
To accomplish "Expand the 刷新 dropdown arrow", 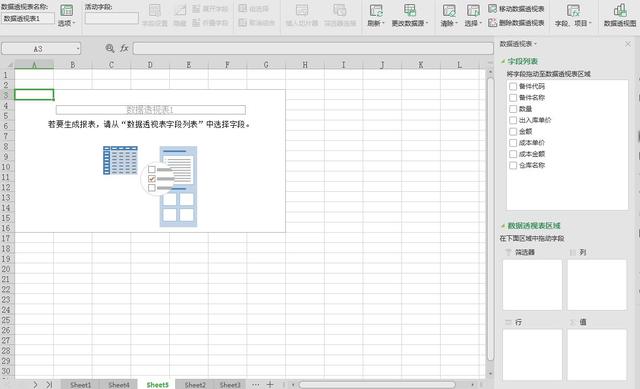I will pos(383,23).
